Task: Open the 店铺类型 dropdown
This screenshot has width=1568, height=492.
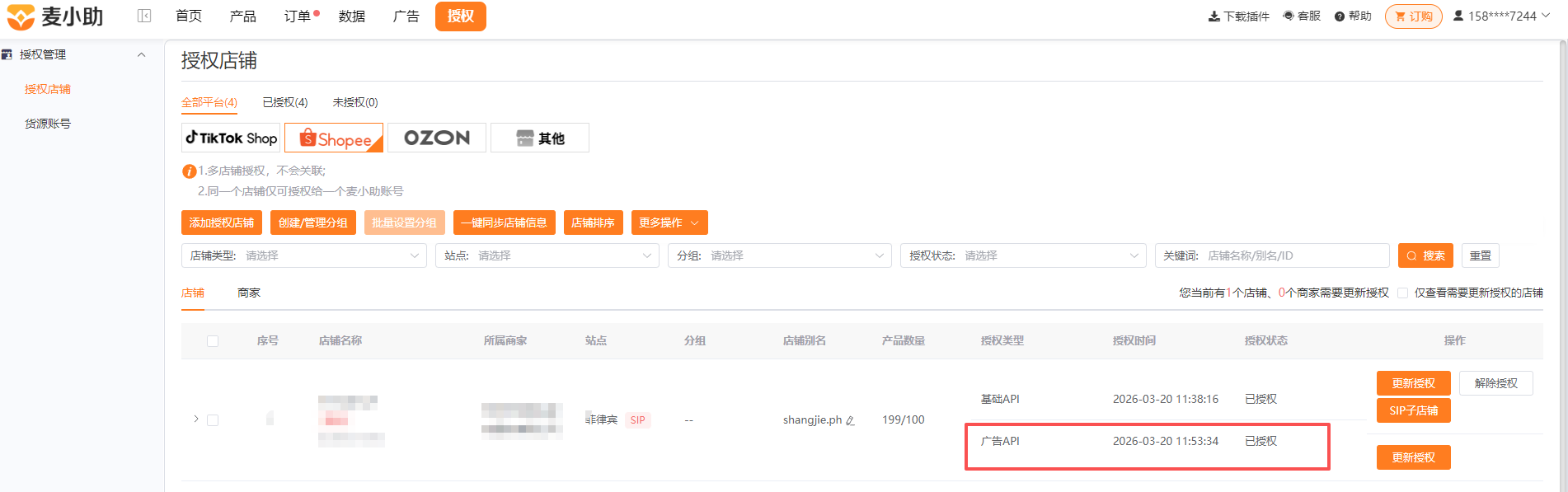Action: (304, 255)
